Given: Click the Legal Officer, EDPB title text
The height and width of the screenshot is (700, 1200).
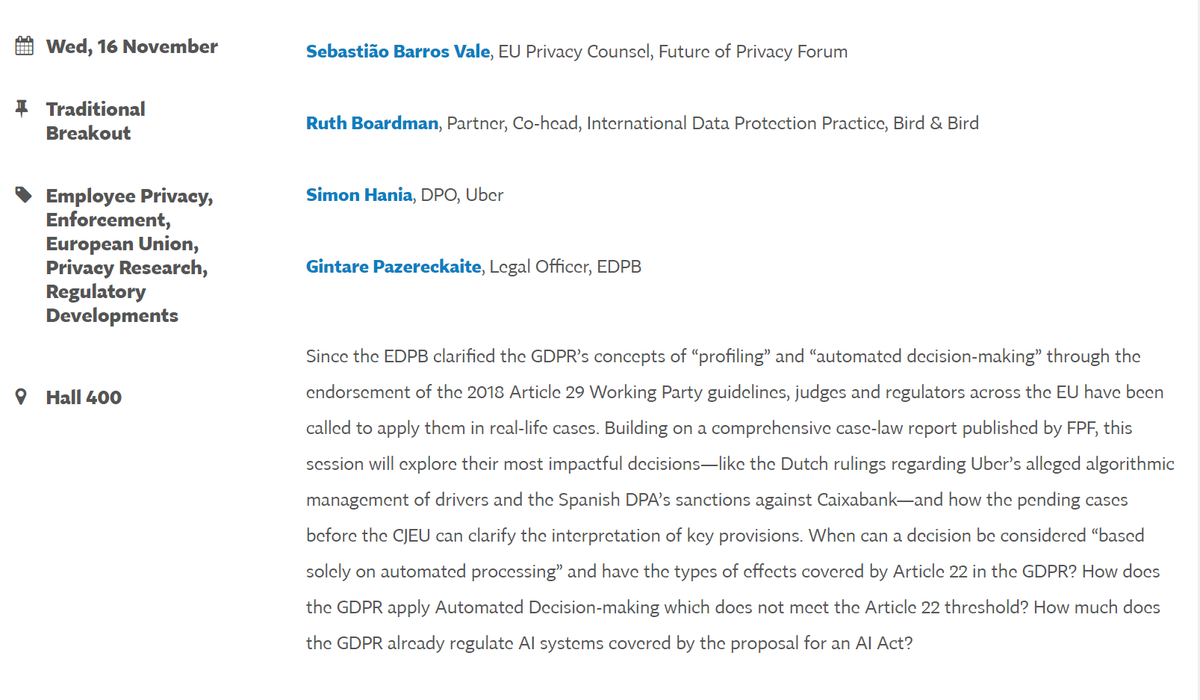Looking at the screenshot, I should point(565,267).
